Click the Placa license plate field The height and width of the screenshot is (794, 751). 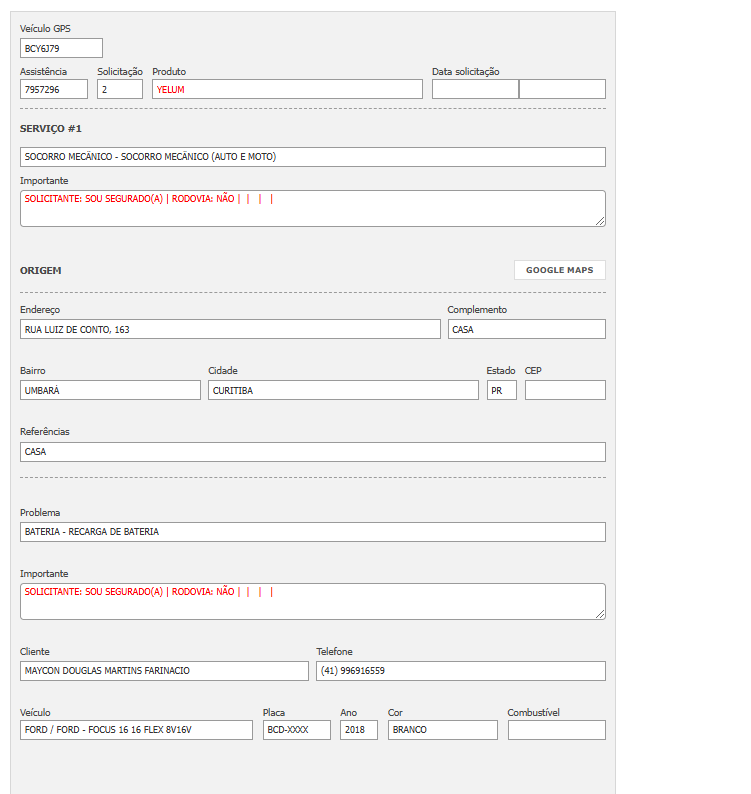(x=296, y=730)
